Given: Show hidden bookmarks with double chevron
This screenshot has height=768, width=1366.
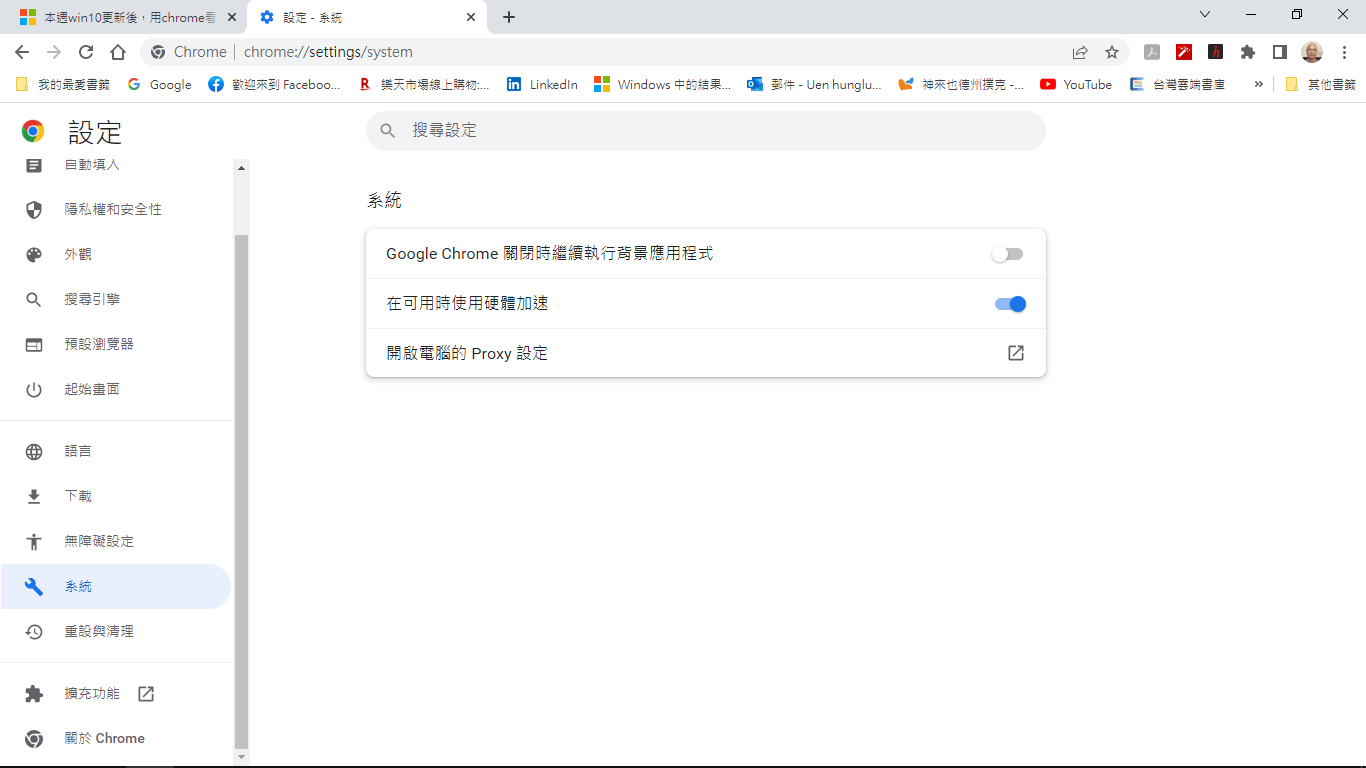Looking at the screenshot, I should point(1258,85).
